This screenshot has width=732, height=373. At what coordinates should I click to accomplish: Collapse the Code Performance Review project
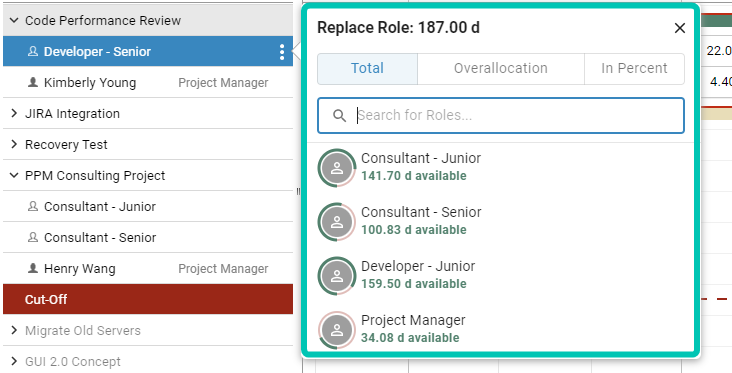coord(14,21)
